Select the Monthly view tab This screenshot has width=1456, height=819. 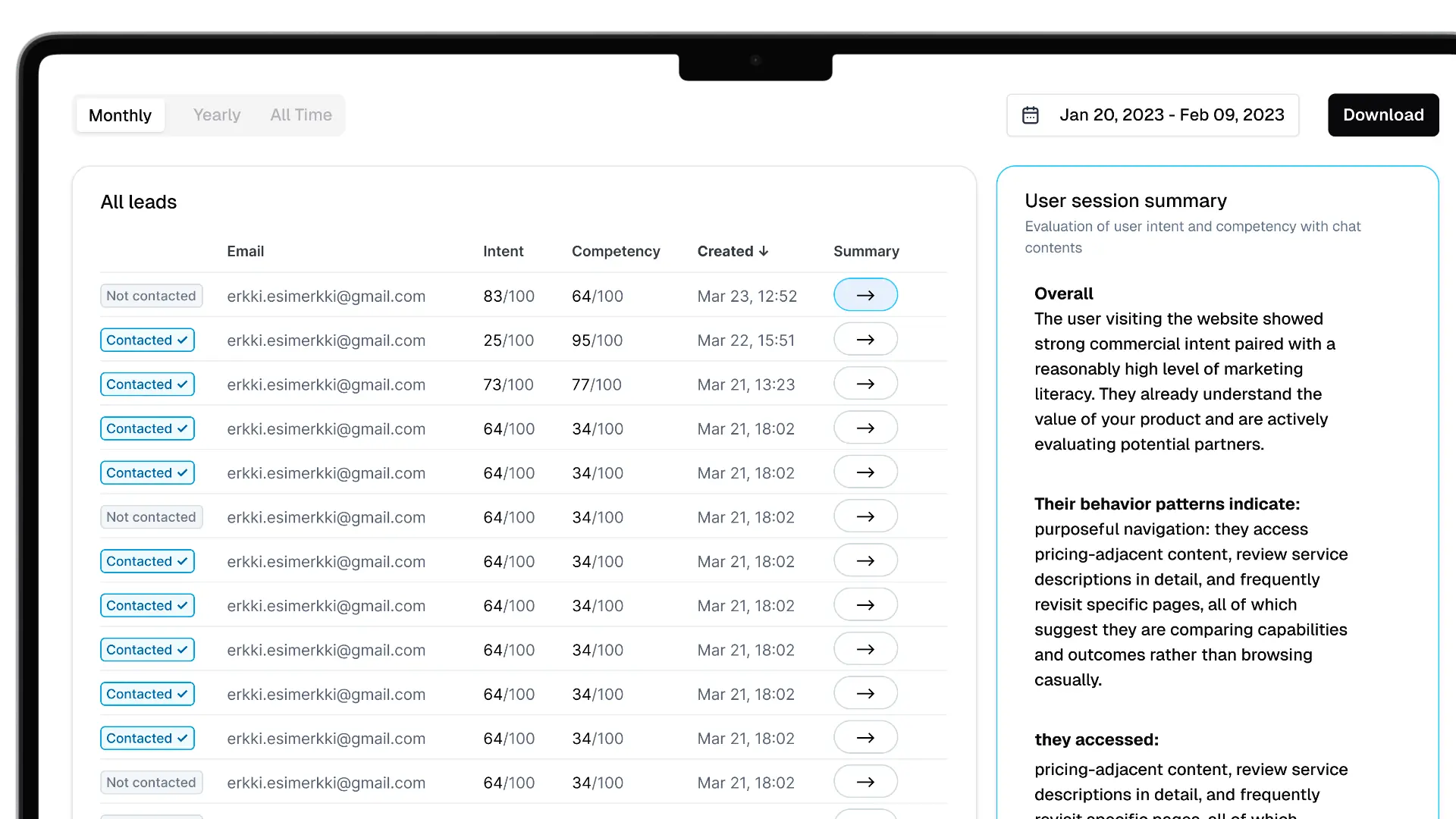tap(120, 115)
